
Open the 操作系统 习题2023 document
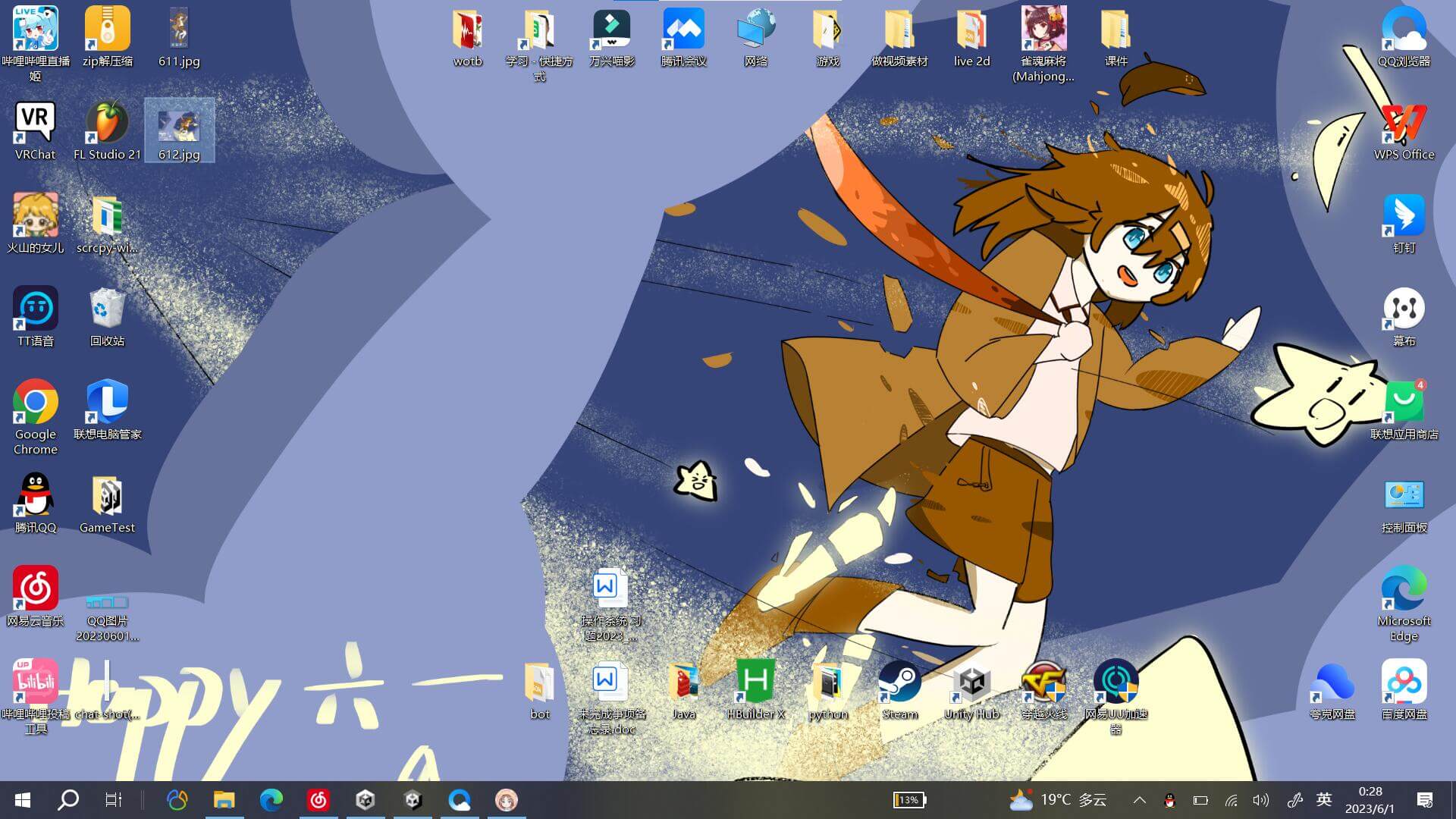(611, 604)
